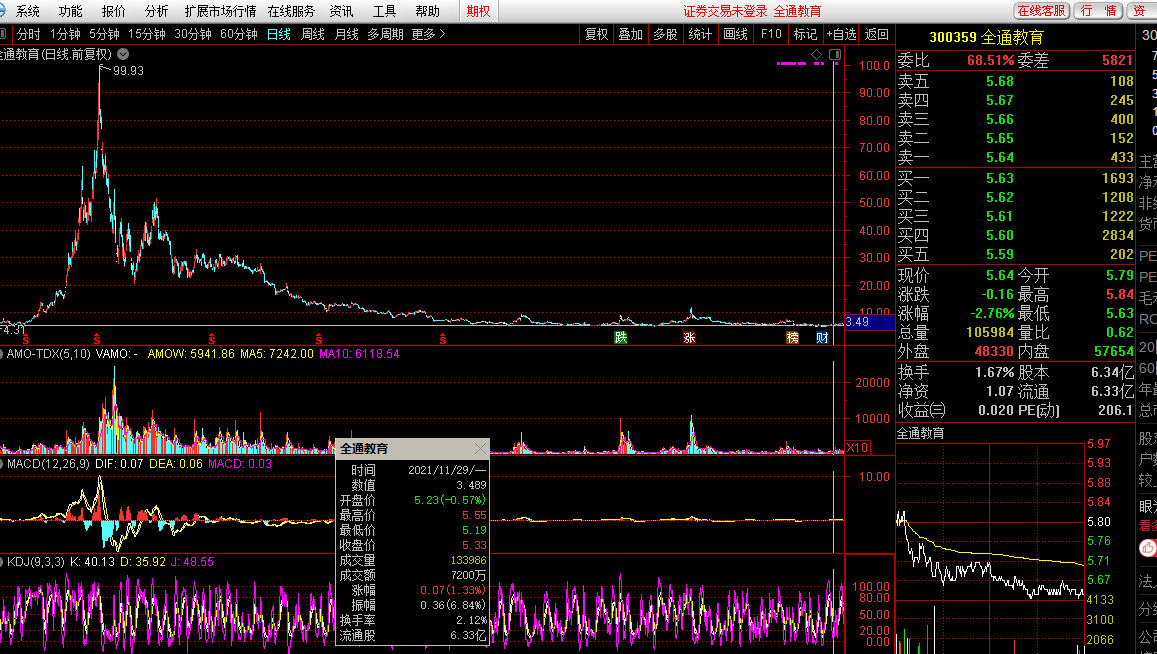Click the 99.93 peak price label

(x=128, y=71)
